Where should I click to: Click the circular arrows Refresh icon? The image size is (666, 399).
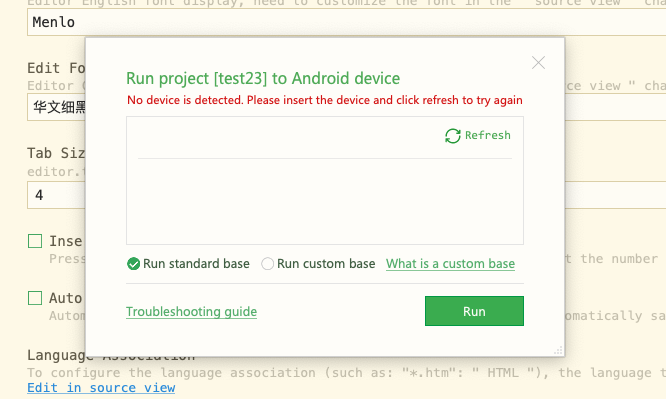coord(453,136)
